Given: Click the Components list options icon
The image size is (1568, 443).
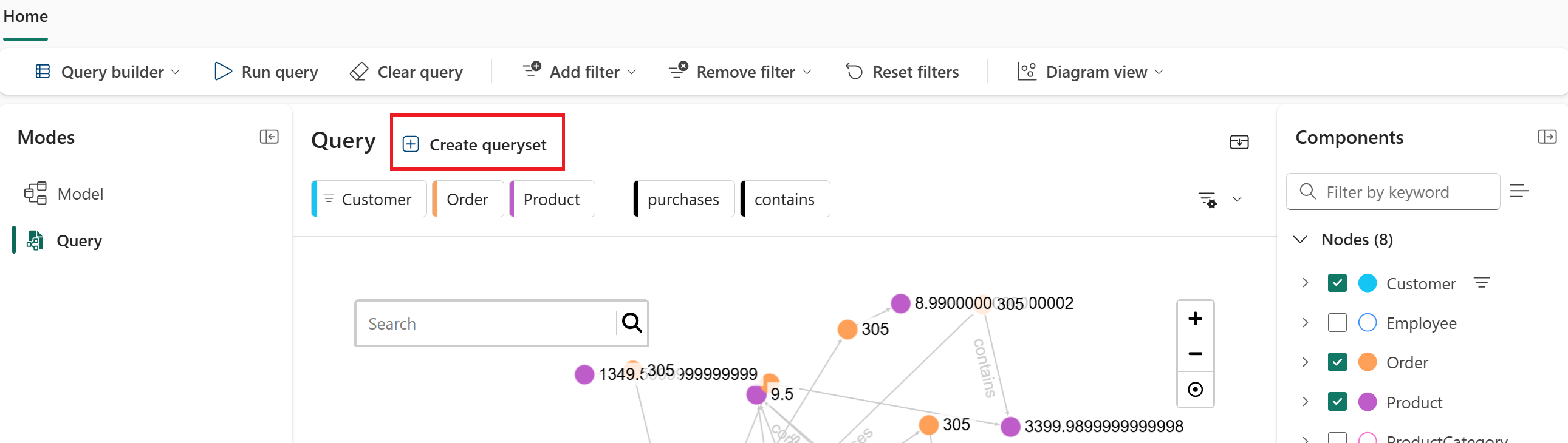Looking at the screenshot, I should [x=1519, y=191].
